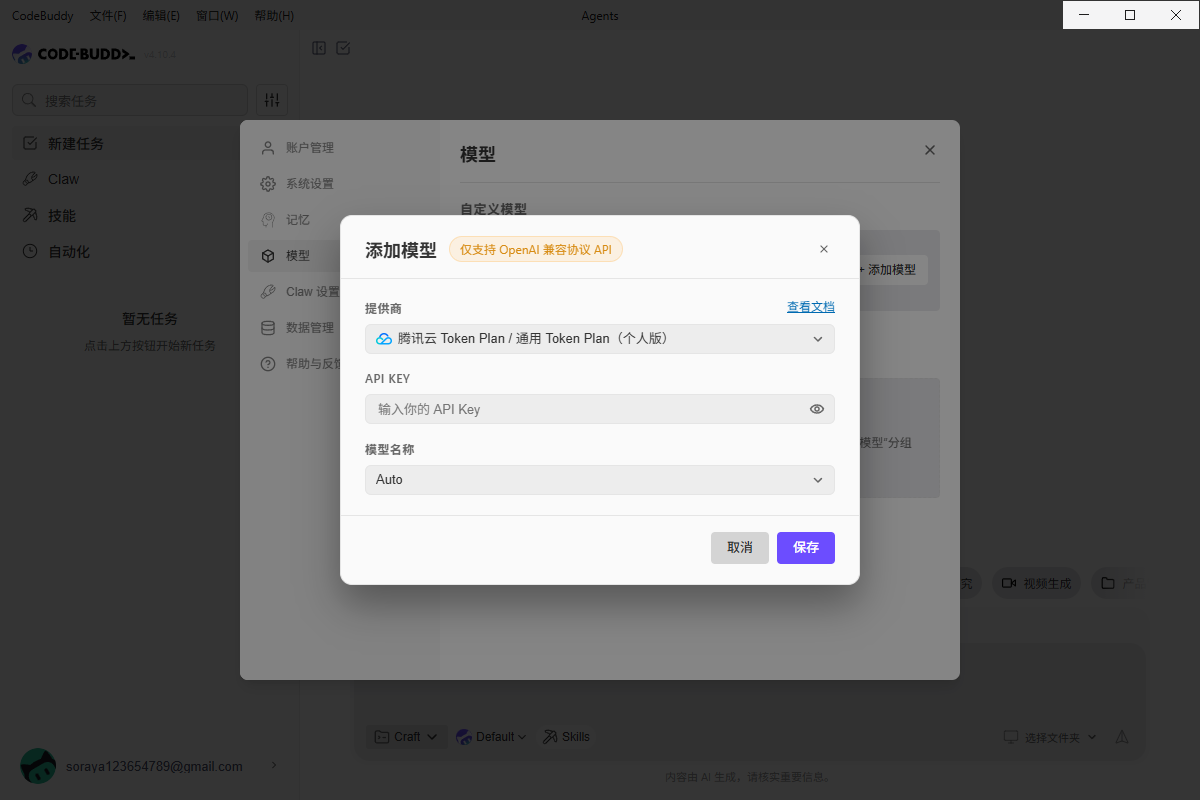Open the 窗口(W) menu
This screenshot has width=1200, height=800.
(x=217, y=16)
